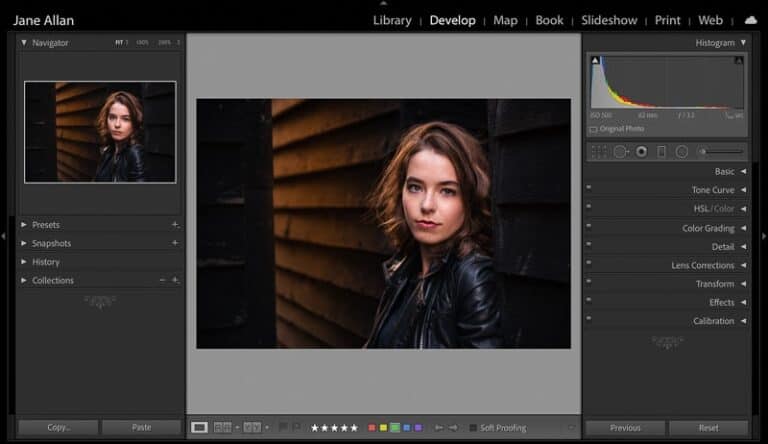Toggle the Detail panel switch
Viewport: 768px width, 444px height.
(588, 244)
